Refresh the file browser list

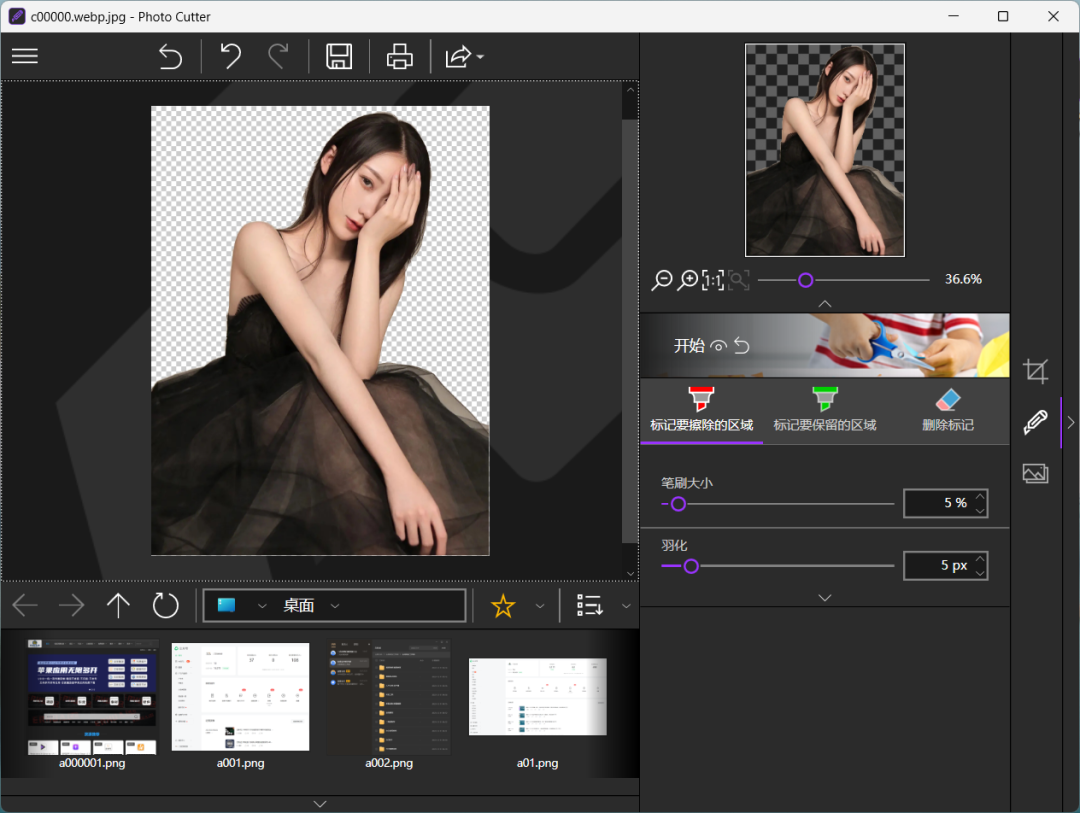click(165, 605)
